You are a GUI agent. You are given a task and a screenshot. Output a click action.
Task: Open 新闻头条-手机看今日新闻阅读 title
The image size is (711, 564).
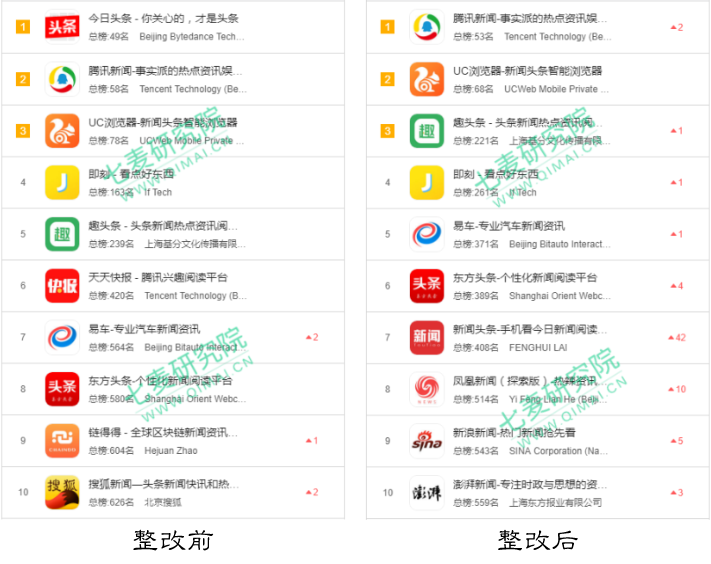coord(530,329)
